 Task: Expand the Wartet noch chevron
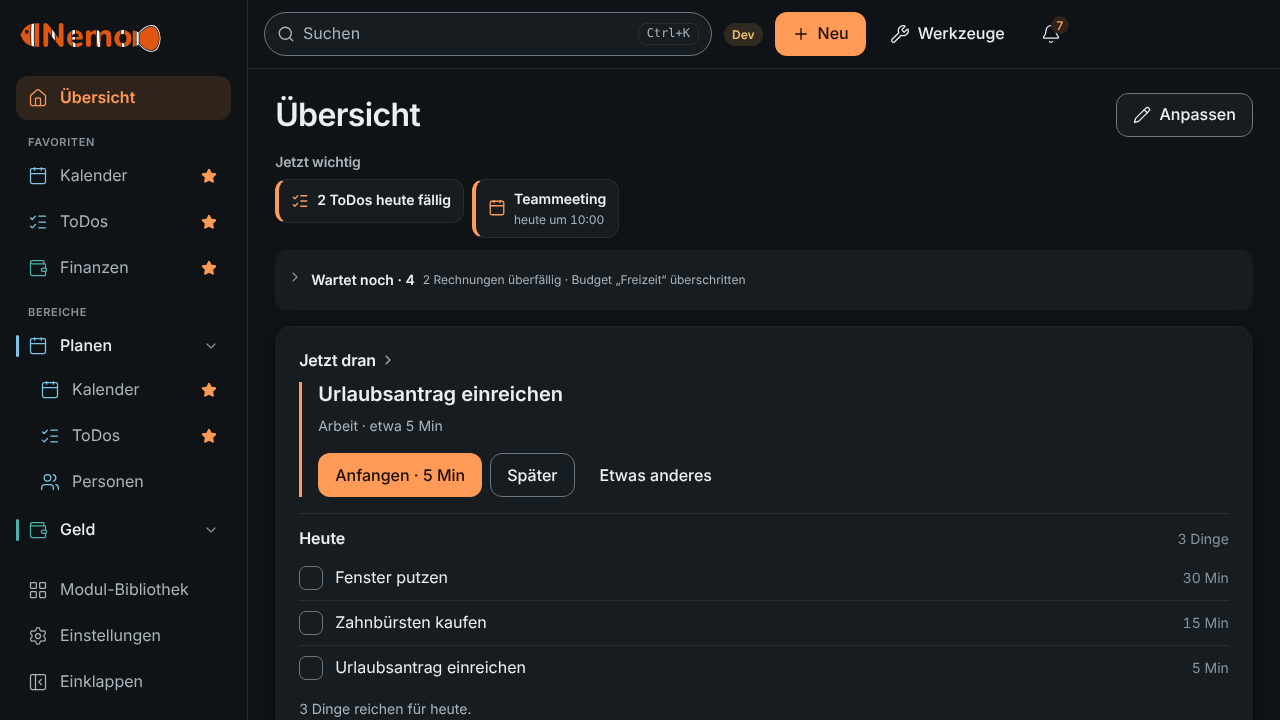tap(295, 277)
